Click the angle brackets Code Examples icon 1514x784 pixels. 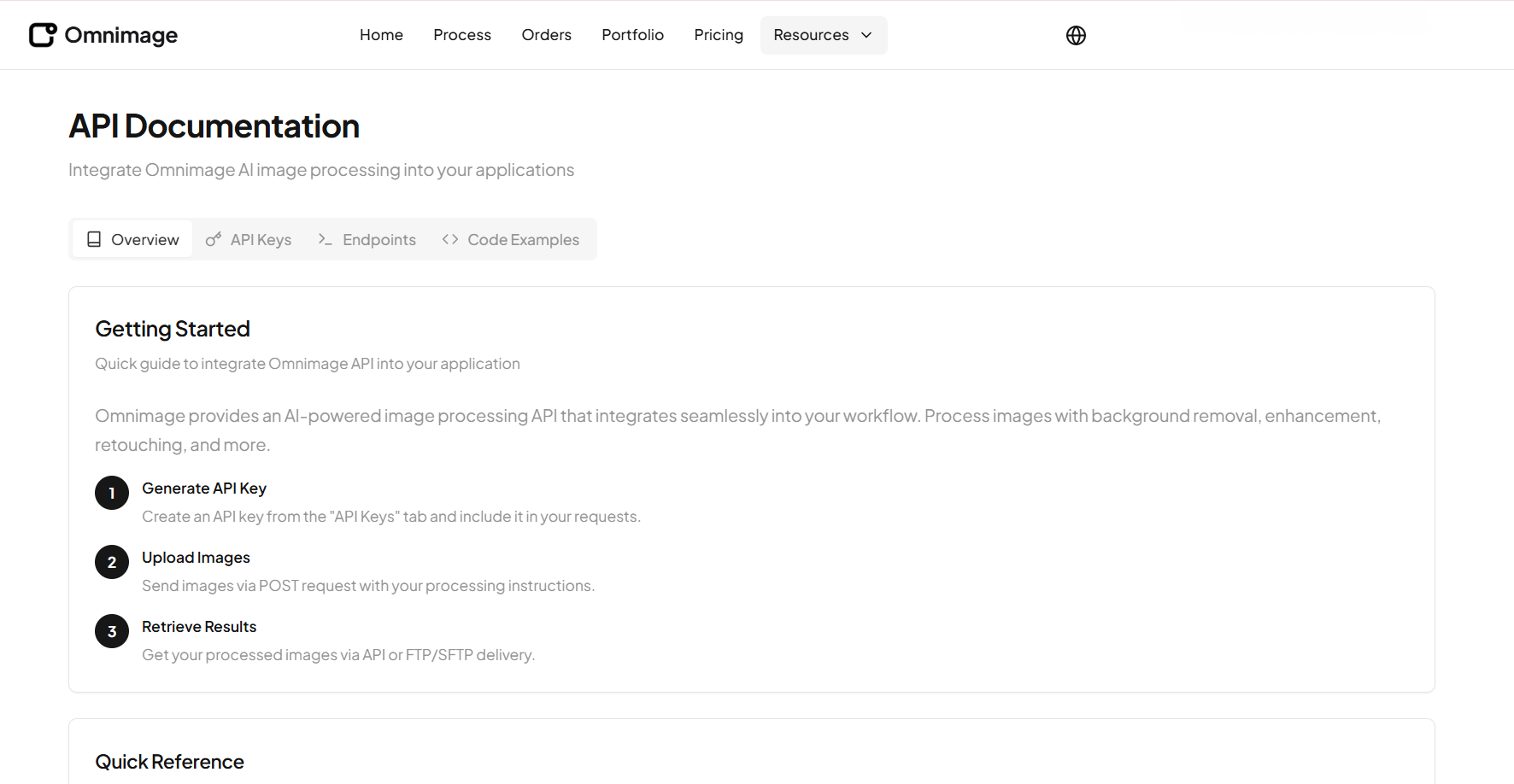[x=450, y=240]
